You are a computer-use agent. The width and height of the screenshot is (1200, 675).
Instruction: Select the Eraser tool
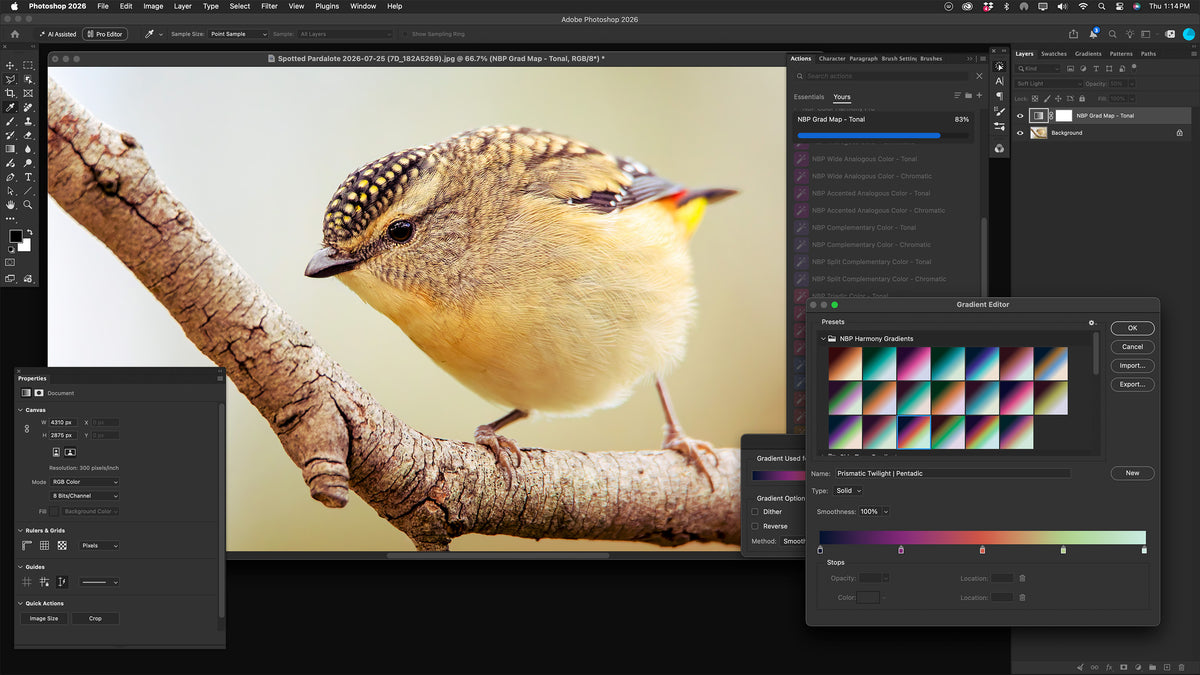coord(28,135)
